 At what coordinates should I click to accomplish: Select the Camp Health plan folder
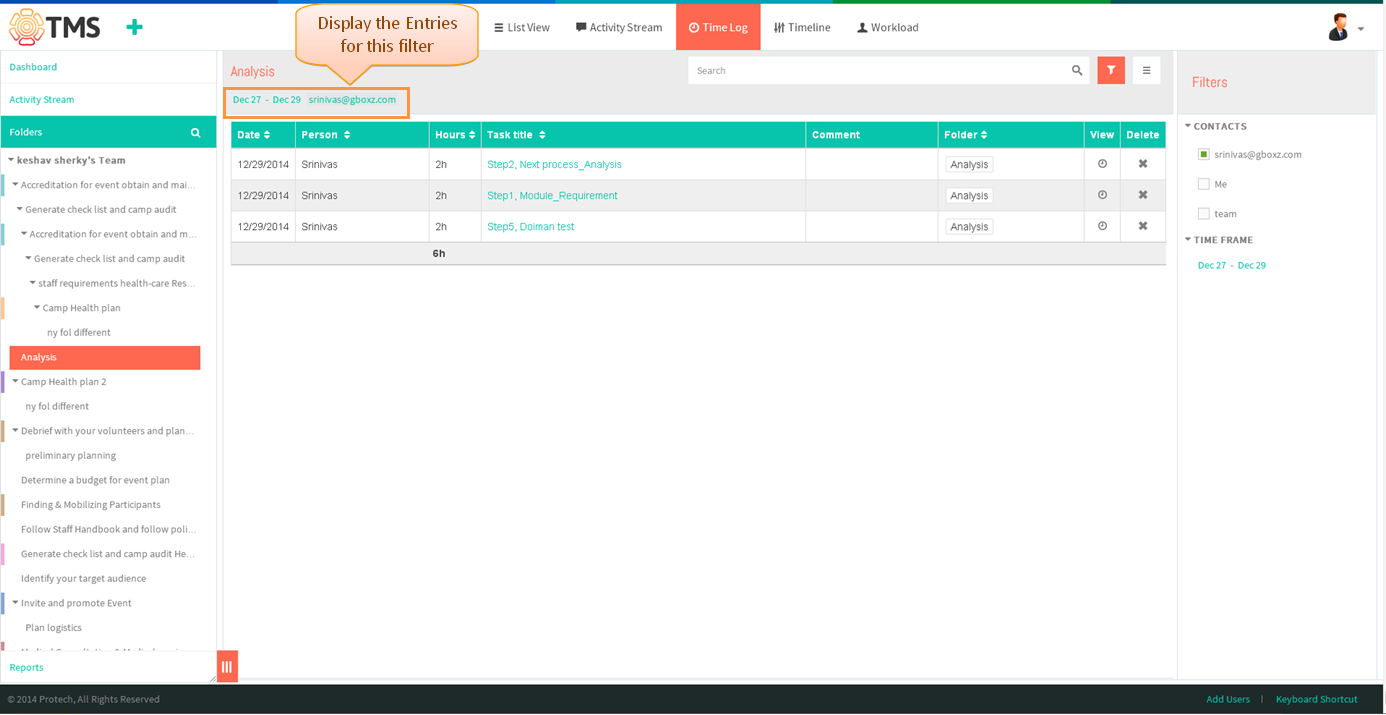point(81,308)
